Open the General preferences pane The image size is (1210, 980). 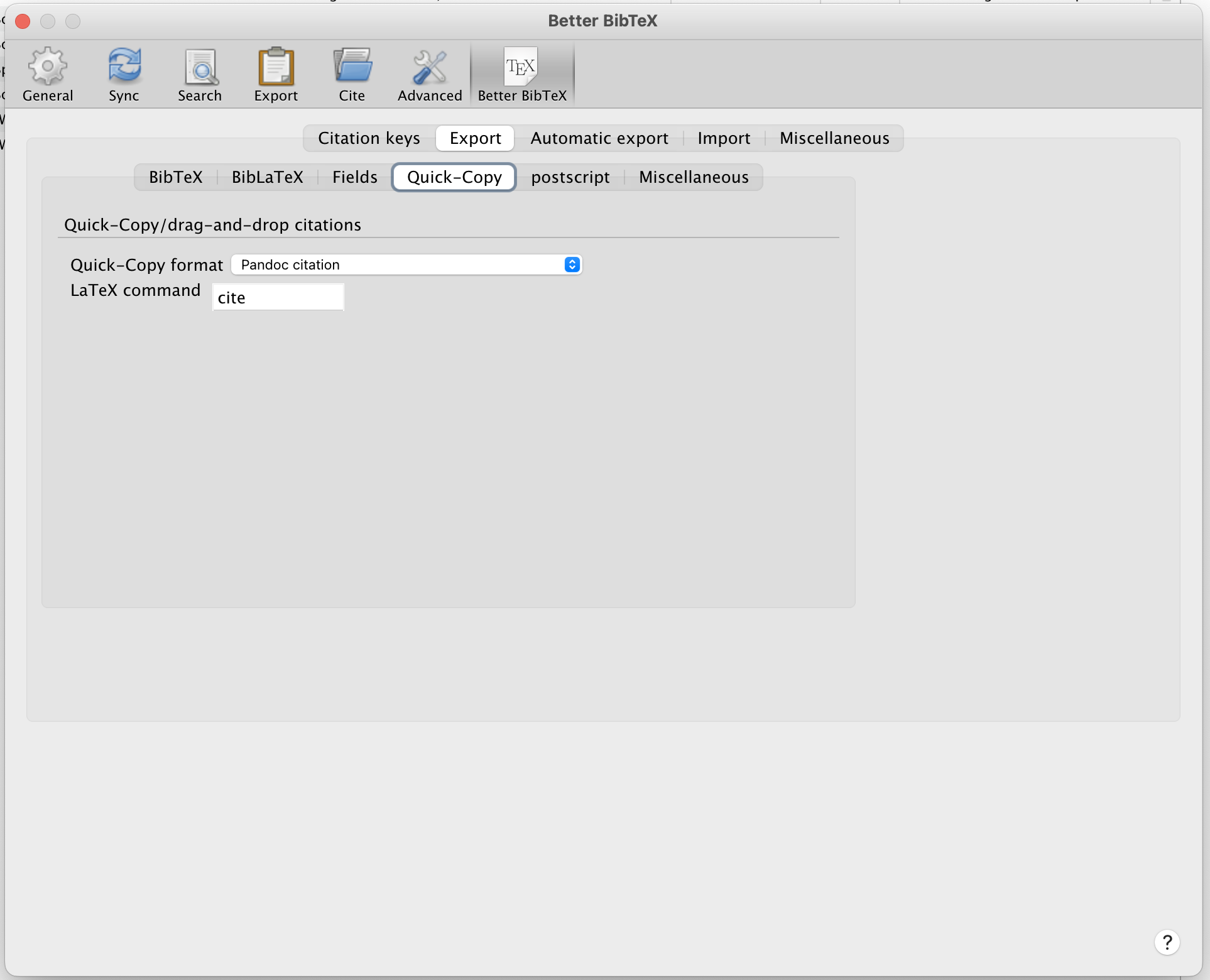[48, 75]
